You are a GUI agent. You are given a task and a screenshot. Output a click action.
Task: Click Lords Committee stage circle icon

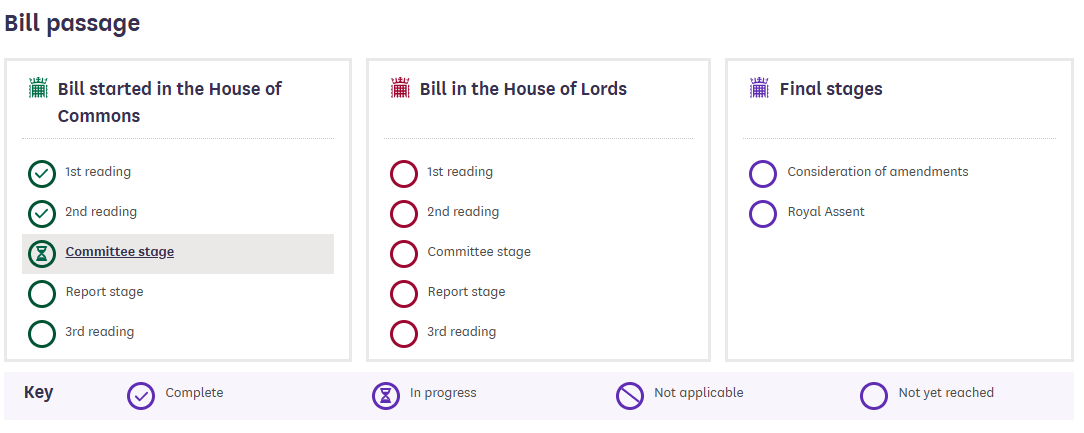(404, 254)
